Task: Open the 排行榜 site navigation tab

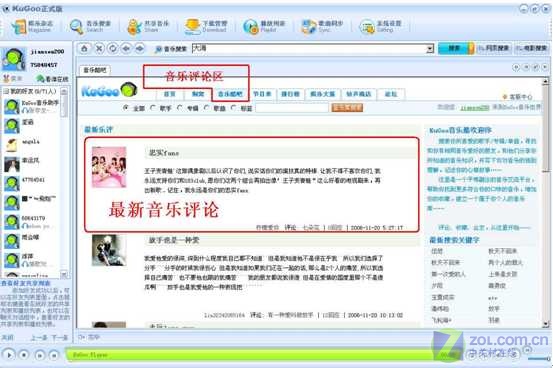Action: 290,94
